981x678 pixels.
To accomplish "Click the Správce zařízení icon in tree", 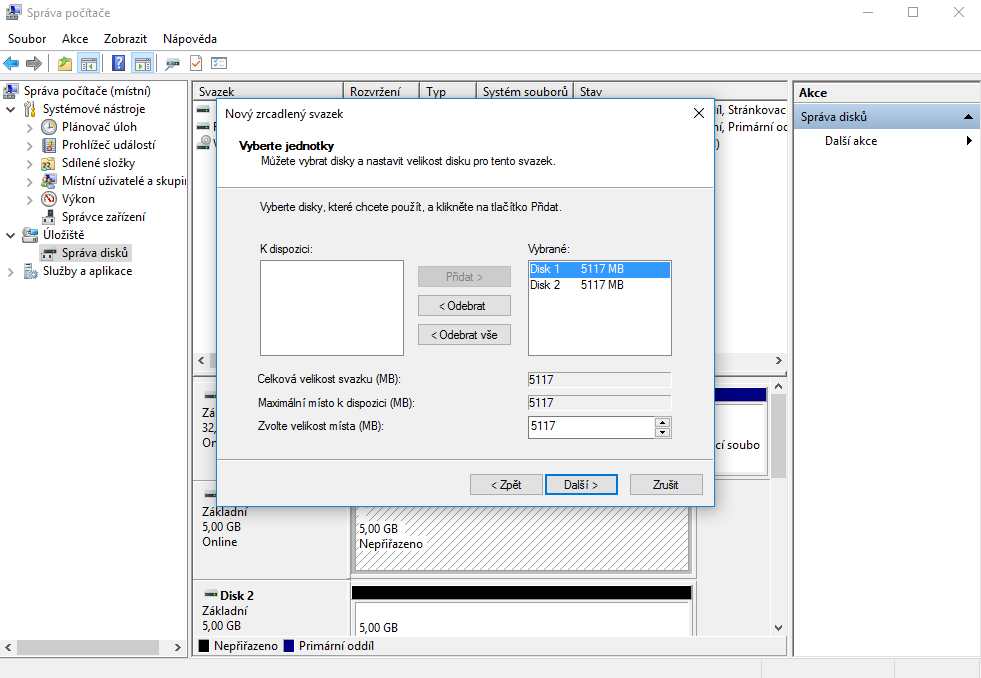I will 49,217.
